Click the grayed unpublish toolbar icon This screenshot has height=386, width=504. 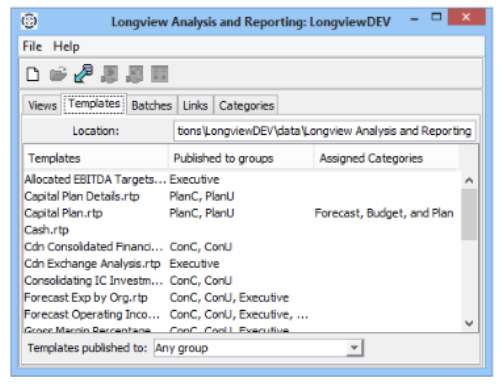click(135, 74)
